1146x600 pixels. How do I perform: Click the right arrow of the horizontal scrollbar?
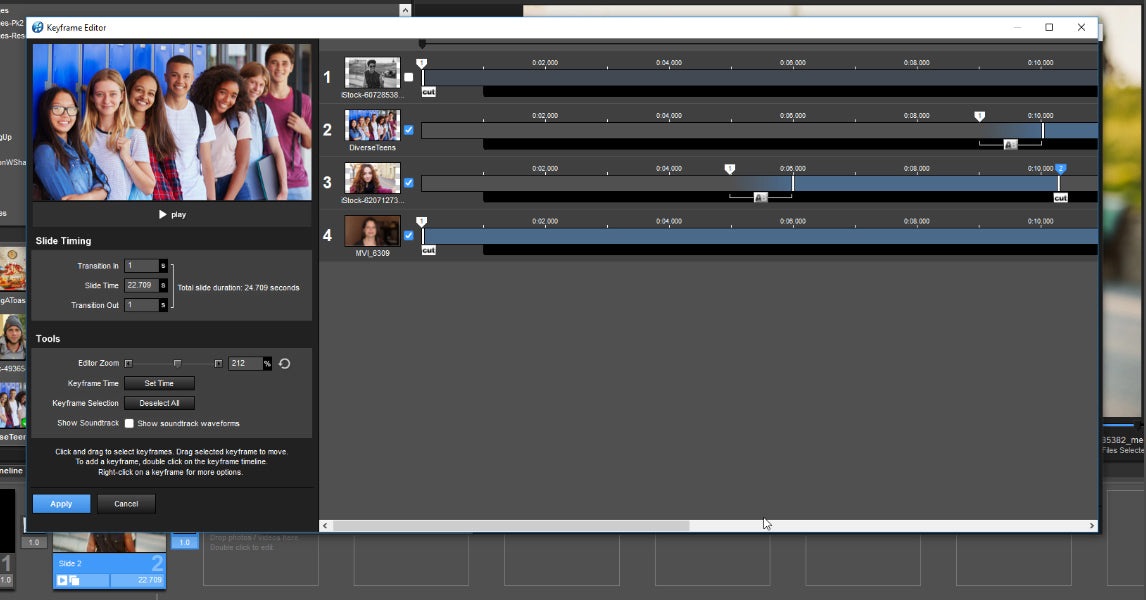click(1090, 525)
